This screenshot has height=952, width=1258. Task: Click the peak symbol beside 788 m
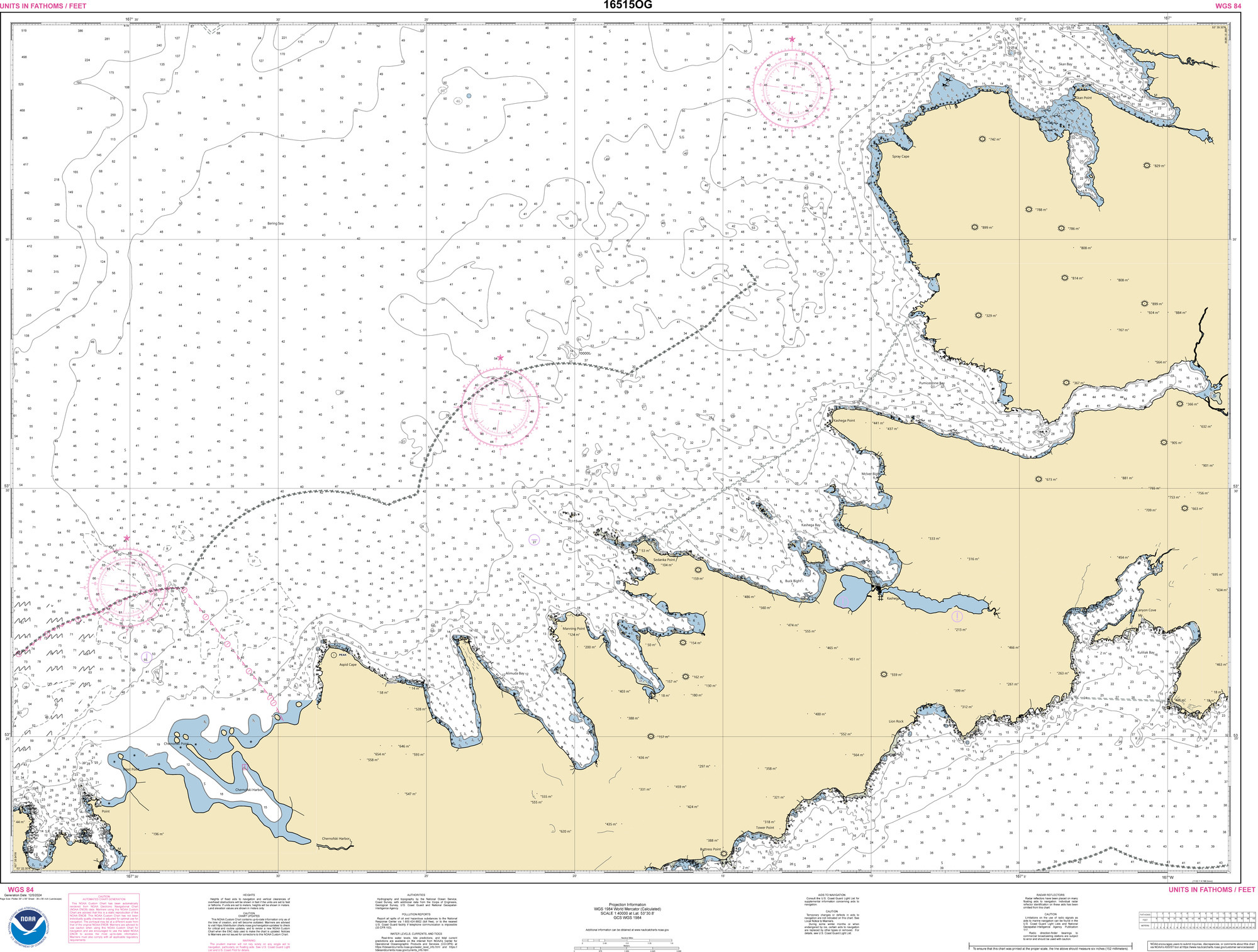(1029, 209)
